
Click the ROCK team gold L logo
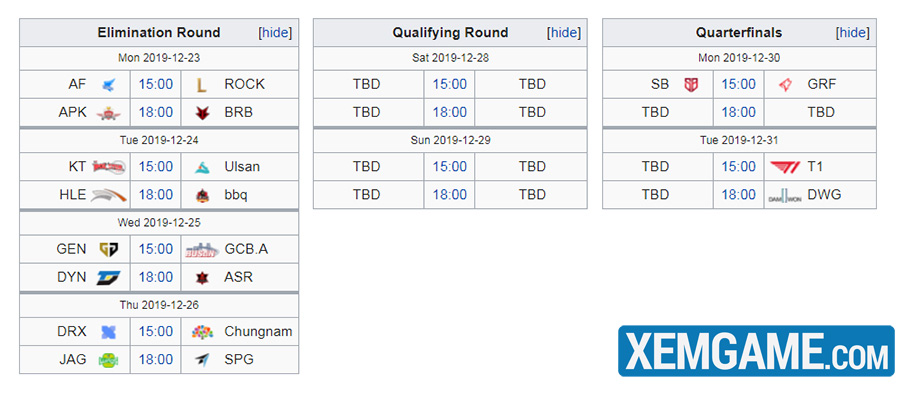pyautogui.click(x=201, y=85)
